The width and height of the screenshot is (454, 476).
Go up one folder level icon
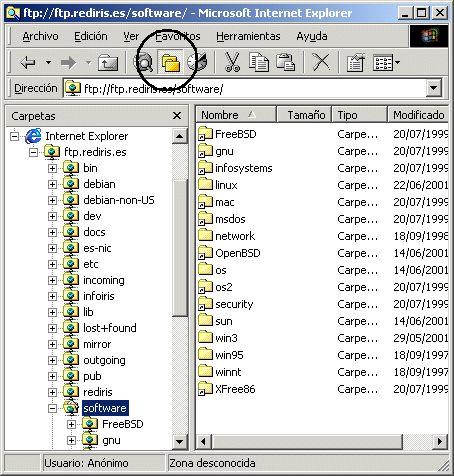pyautogui.click(x=108, y=62)
